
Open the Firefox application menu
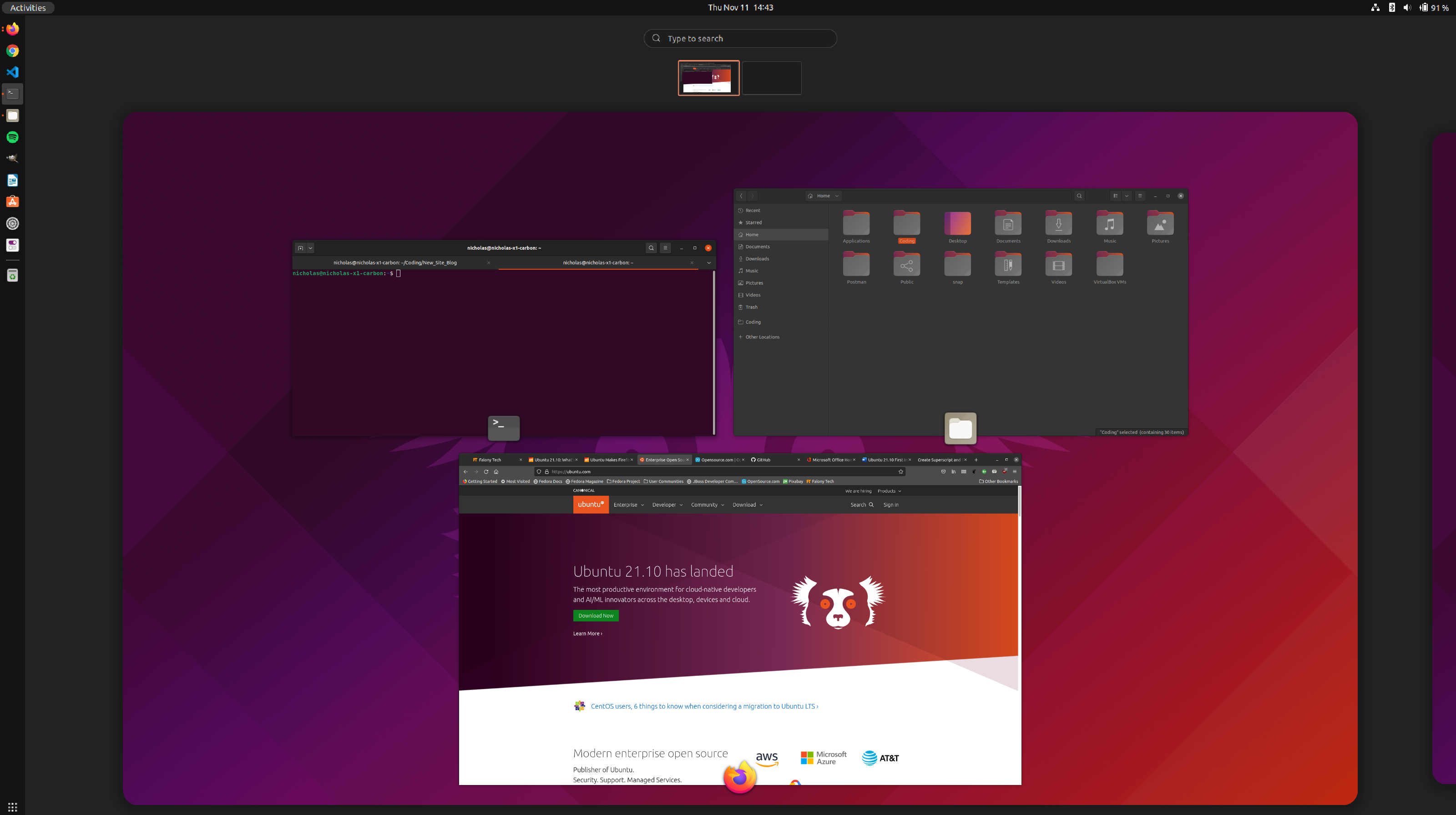pos(1015,472)
